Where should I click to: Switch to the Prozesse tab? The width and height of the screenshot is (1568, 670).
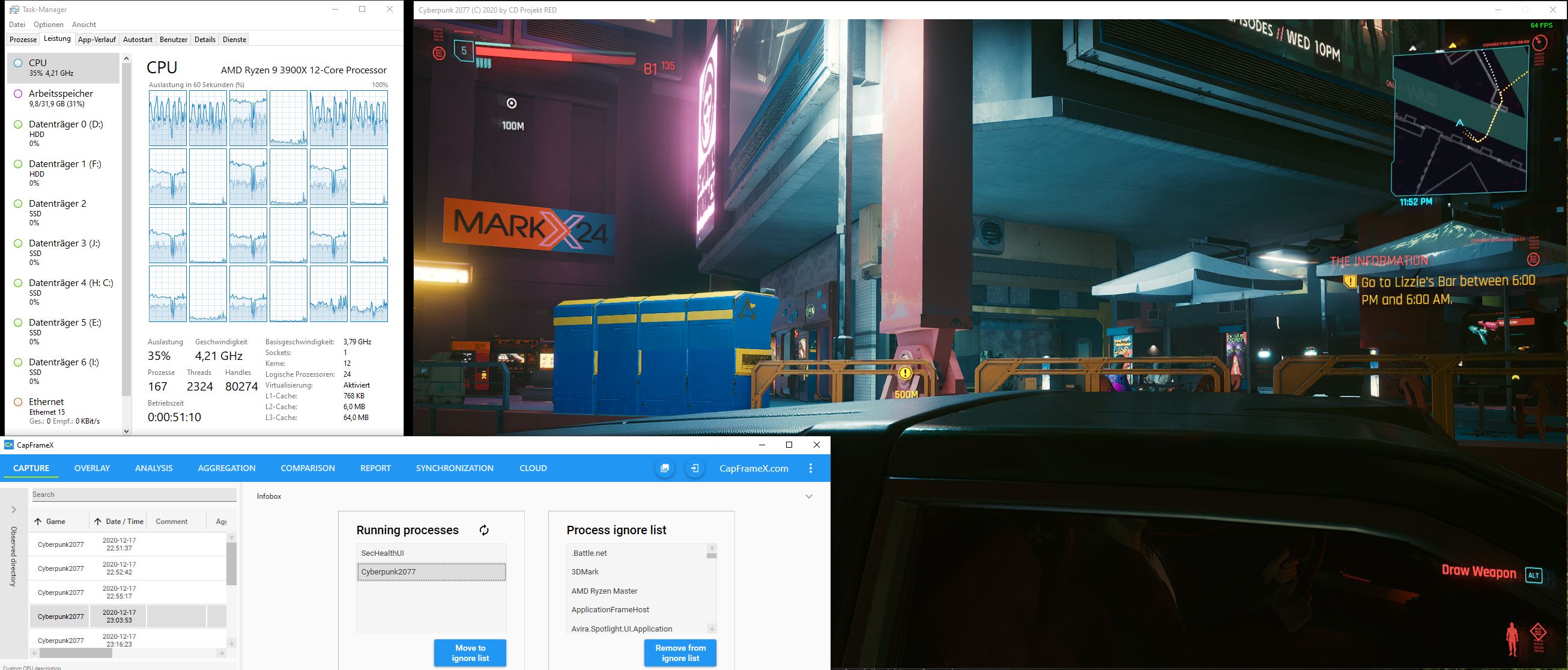23,40
